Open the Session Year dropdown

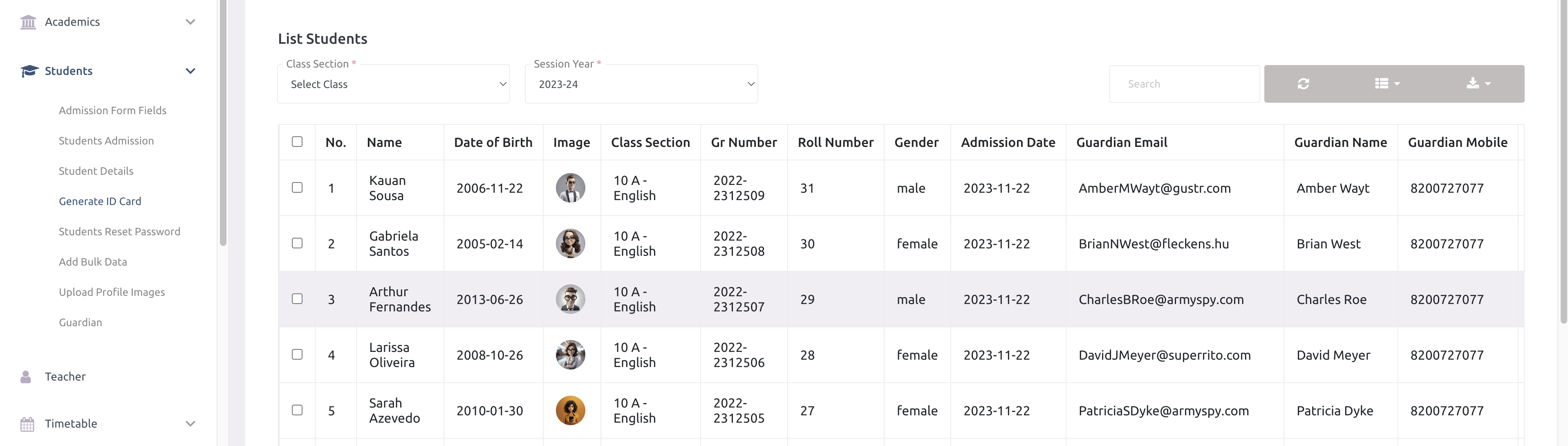click(641, 84)
